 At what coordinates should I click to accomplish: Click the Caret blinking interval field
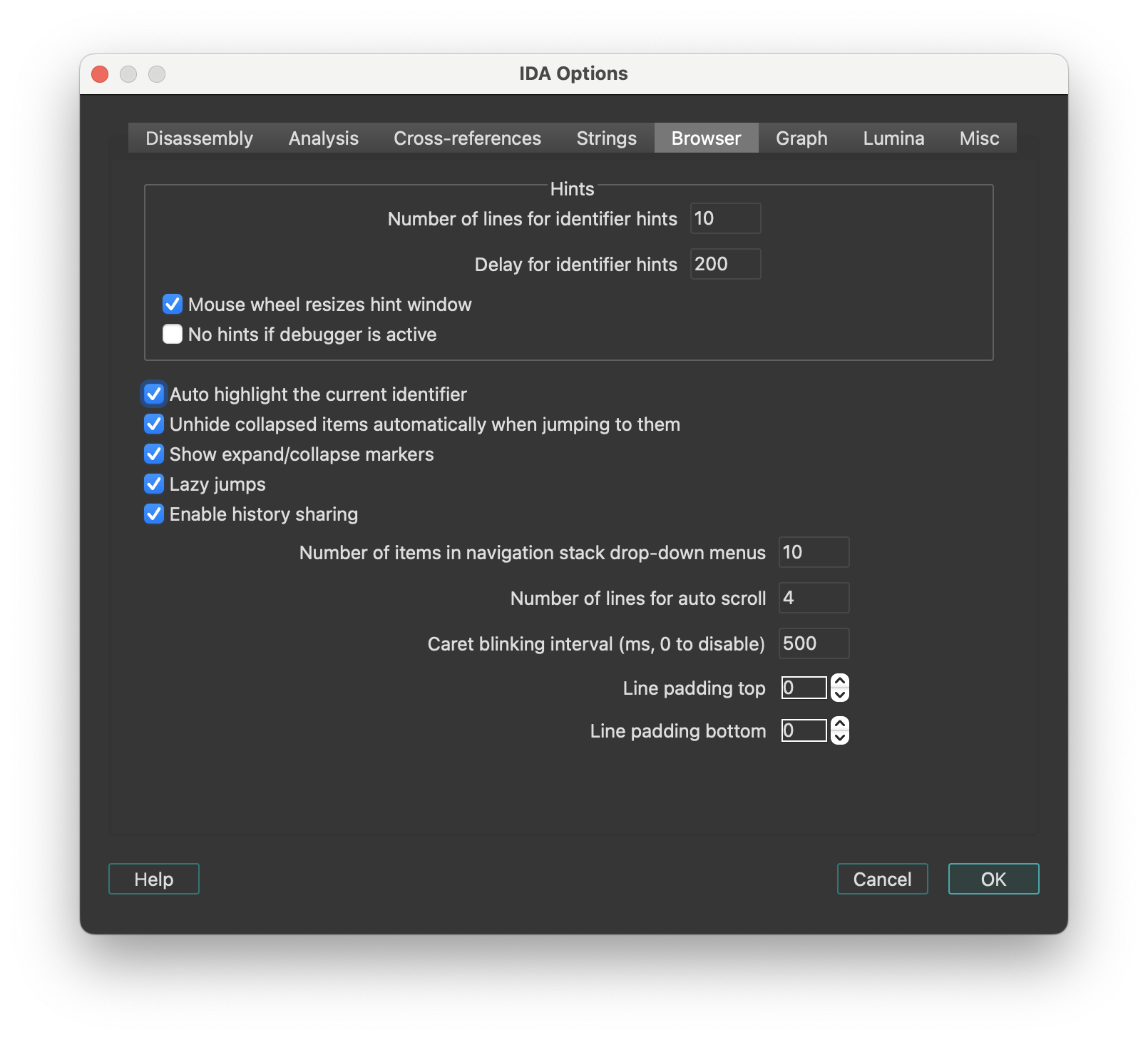pos(813,643)
